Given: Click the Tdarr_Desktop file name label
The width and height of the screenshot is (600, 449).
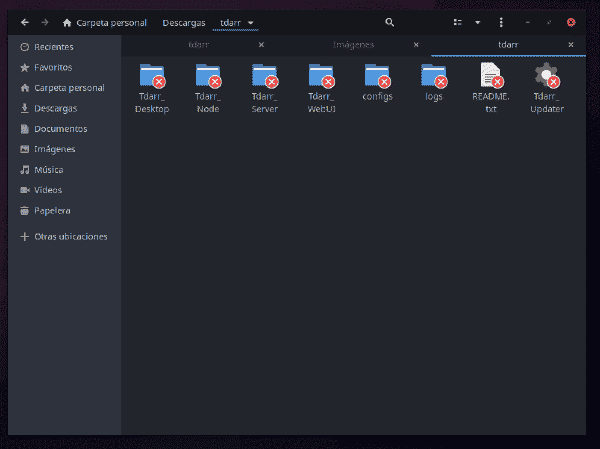Looking at the screenshot, I should click(x=152, y=103).
